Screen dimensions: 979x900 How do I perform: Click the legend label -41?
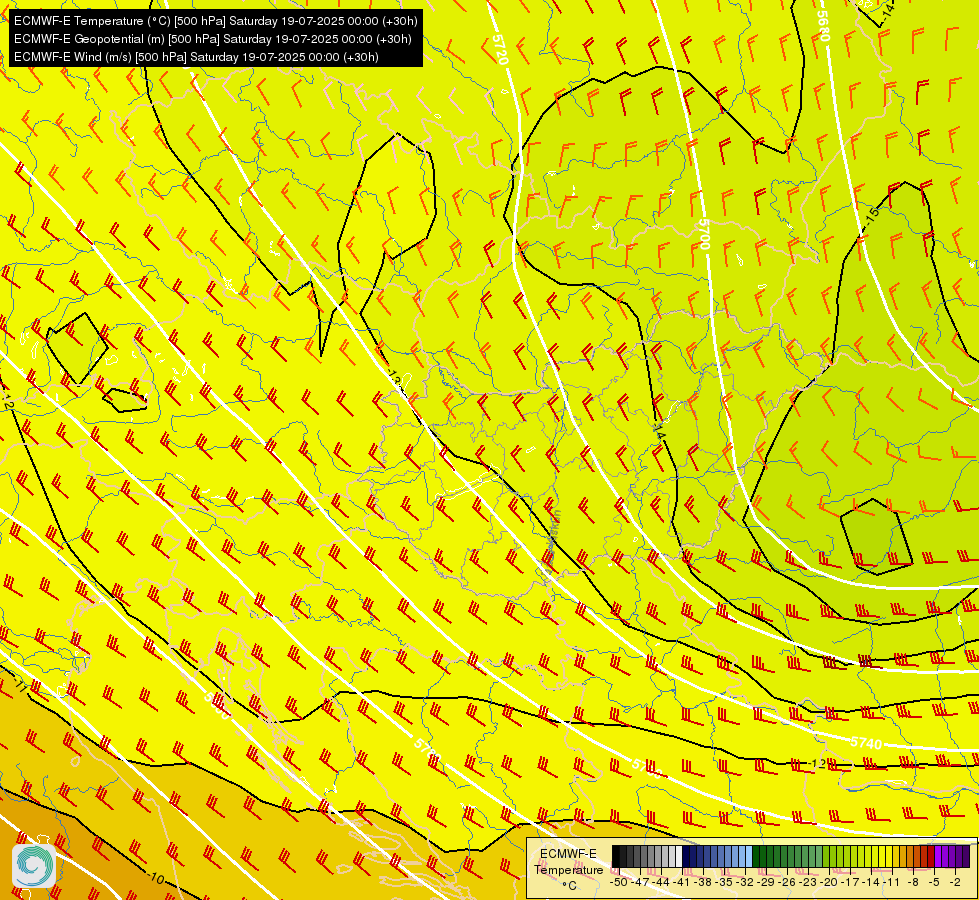click(681, 883)
